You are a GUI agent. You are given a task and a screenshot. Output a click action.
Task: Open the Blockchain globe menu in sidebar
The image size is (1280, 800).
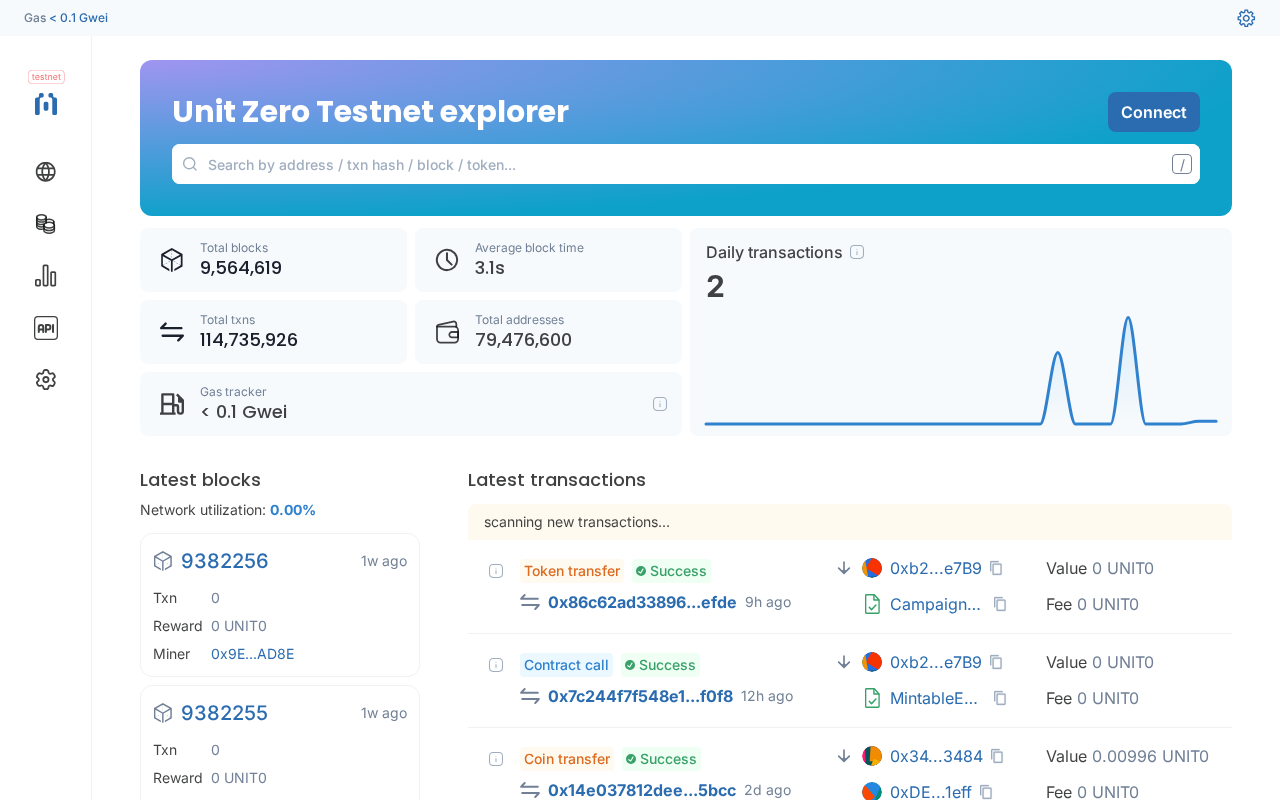[x=46, y=172]
